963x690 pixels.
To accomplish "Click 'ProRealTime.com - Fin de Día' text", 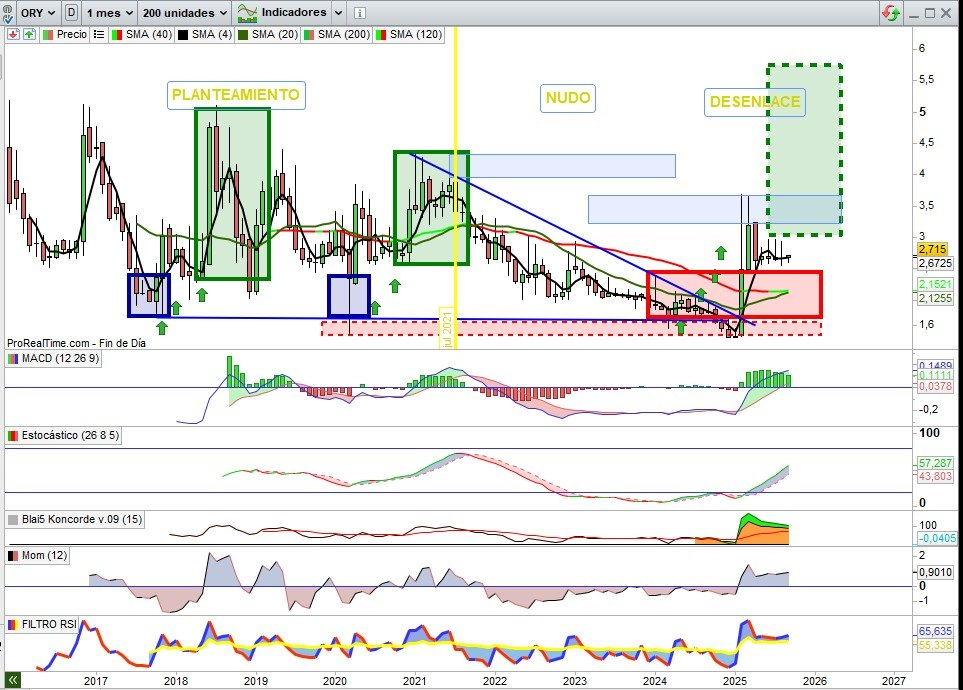I will point(76,343).
